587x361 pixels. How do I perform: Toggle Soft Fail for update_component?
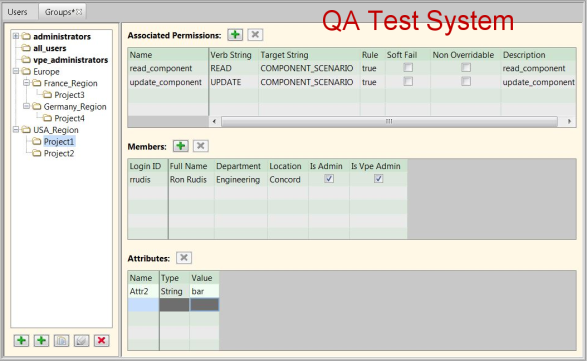point(408,81)
